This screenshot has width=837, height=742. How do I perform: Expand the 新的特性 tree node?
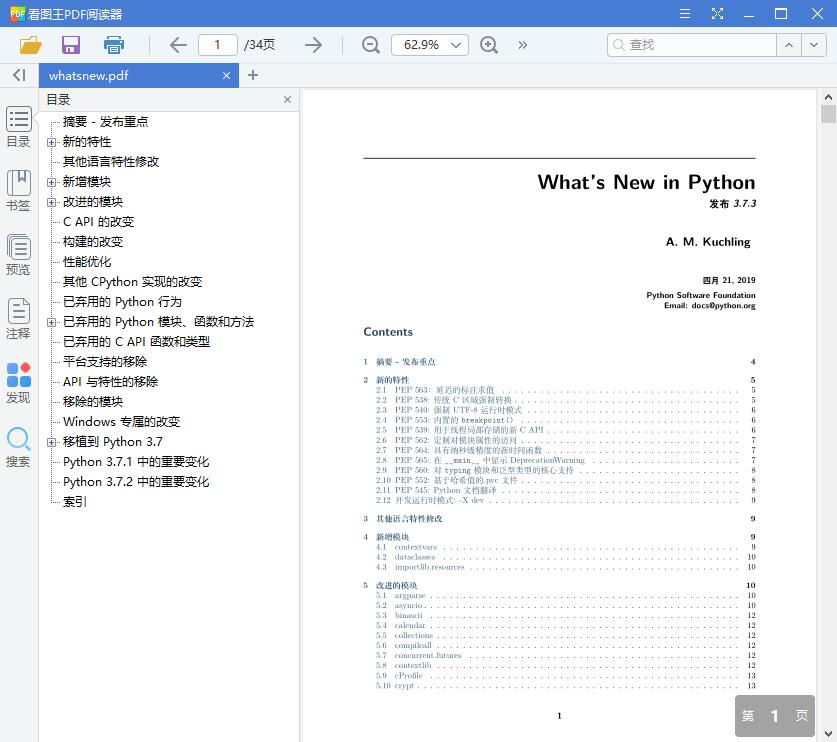51,142
